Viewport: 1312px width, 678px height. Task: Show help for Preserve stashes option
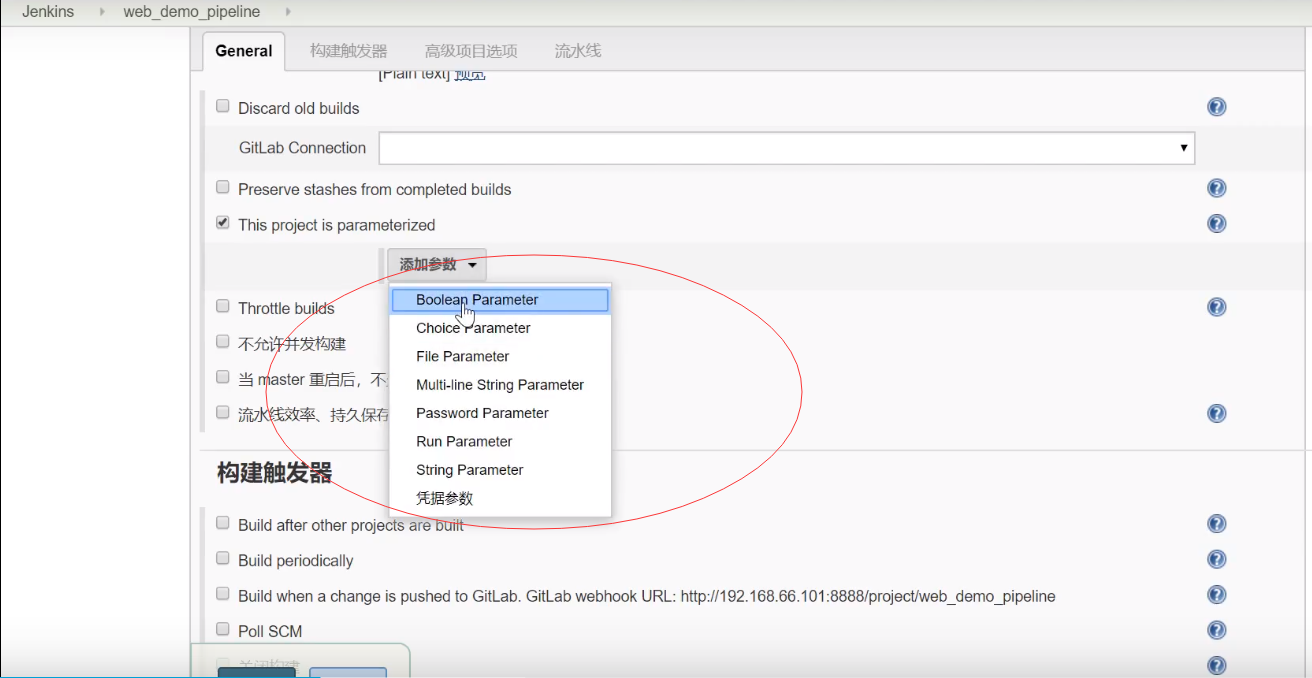(x=1216, y=188)
